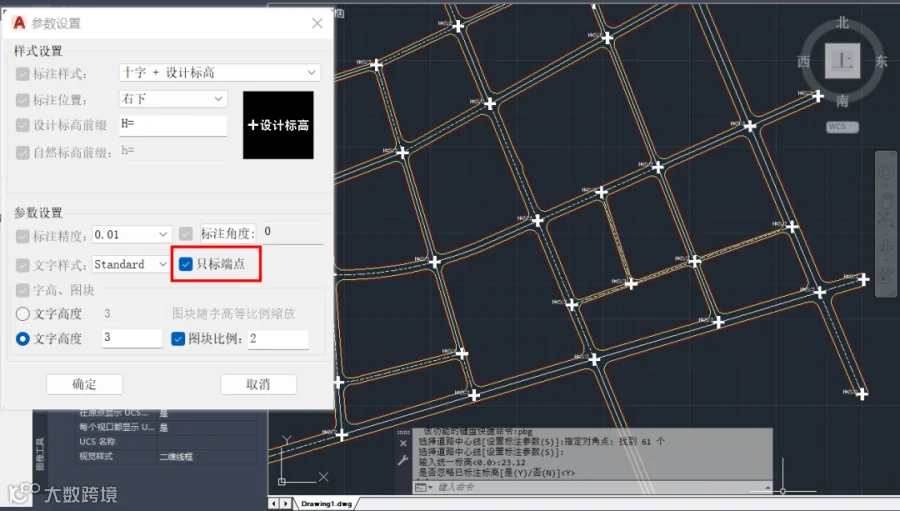Click the 每个视口都显示 U... property row
This screenshot has height=511, width=900.
pyautogui.click(x=165, y=427)
